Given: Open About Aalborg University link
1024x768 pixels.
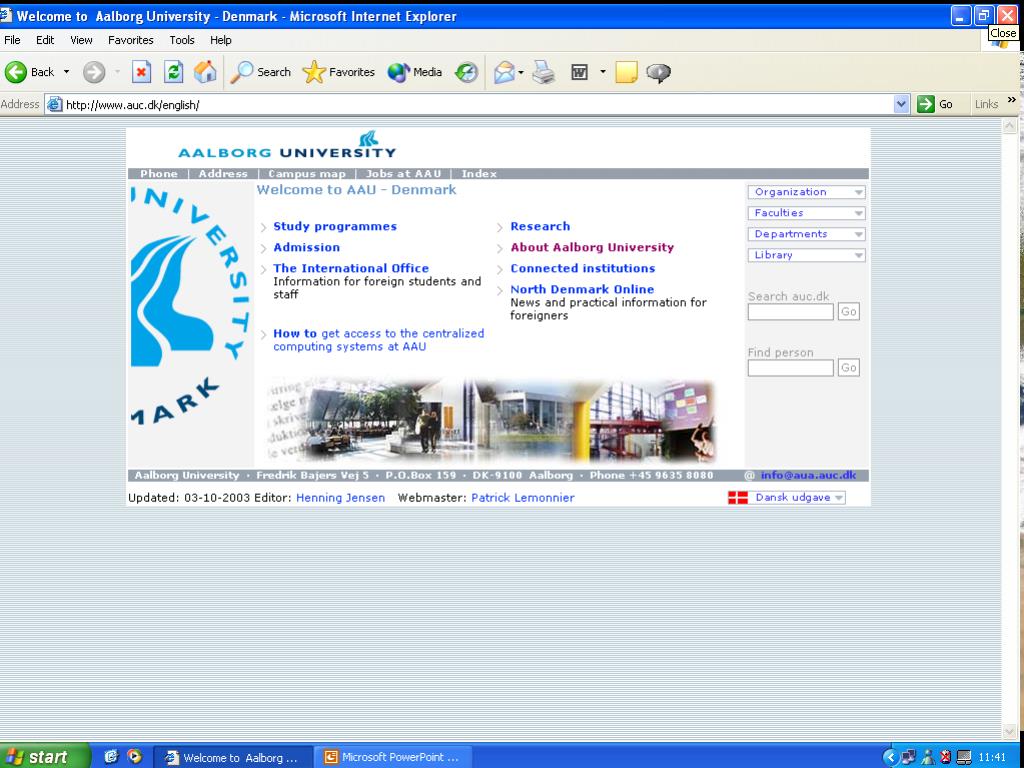Looking at the screenshot, I should click(x=592, y=247).
